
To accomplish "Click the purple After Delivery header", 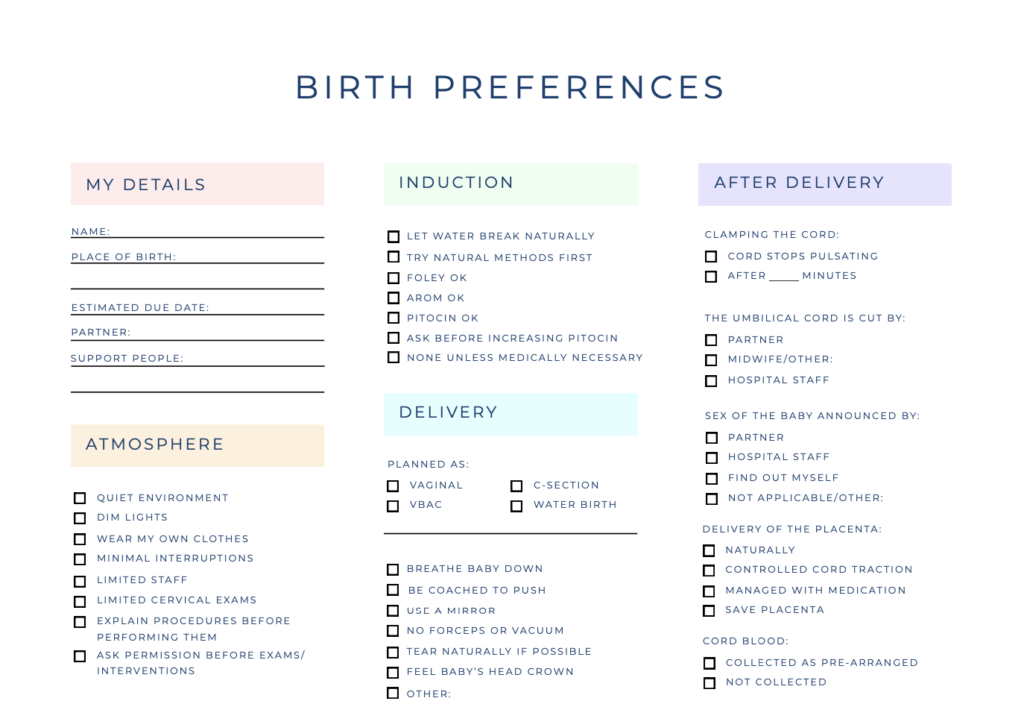I will (825, 184).
